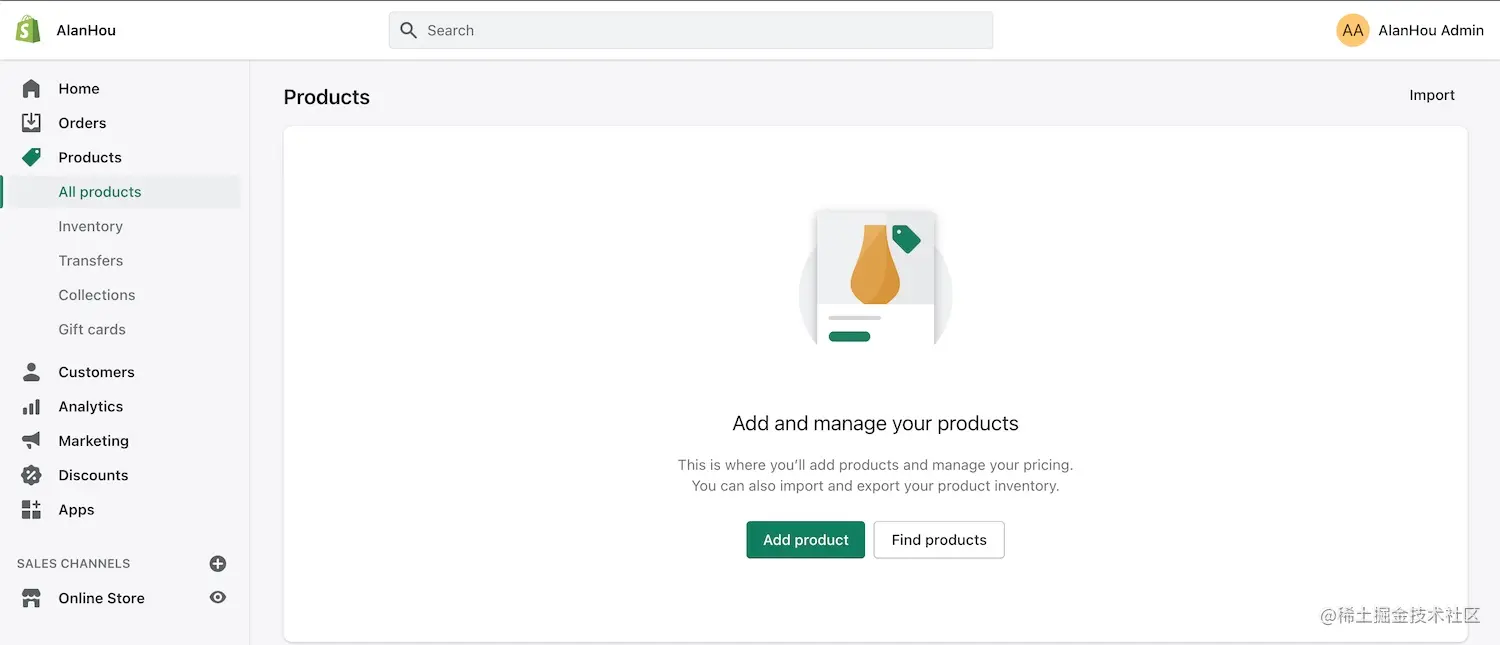Open Apps using the grid icon
1500x645 pixels.
(32, 509)
